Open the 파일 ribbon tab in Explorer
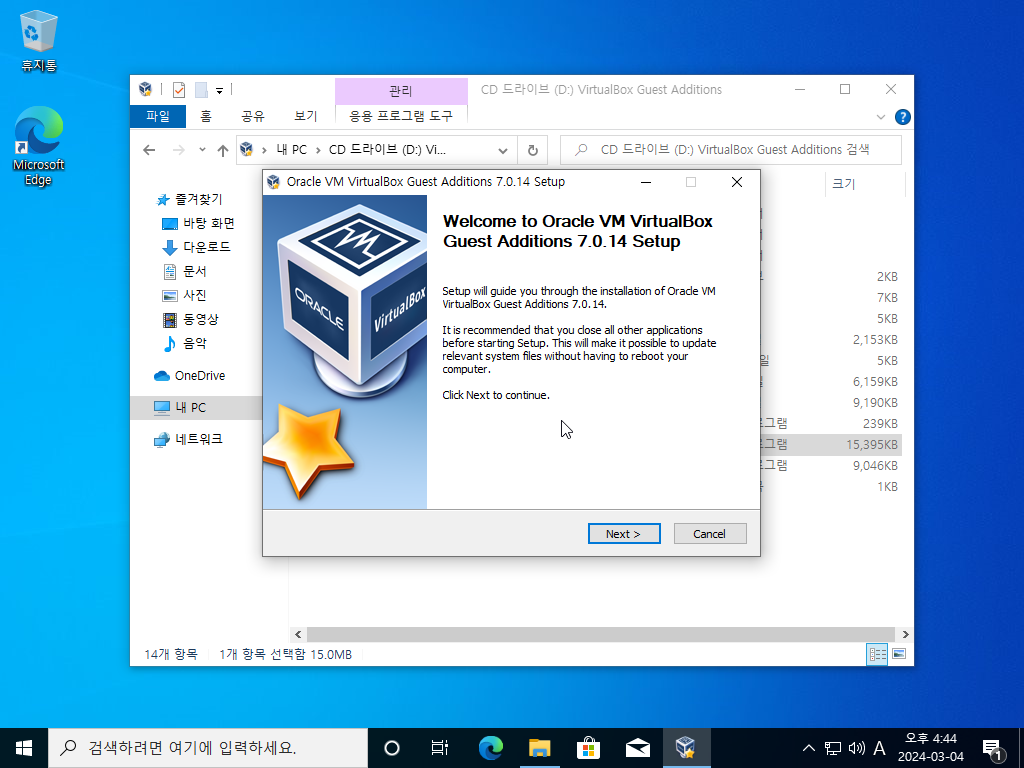 tap(157, 116)
